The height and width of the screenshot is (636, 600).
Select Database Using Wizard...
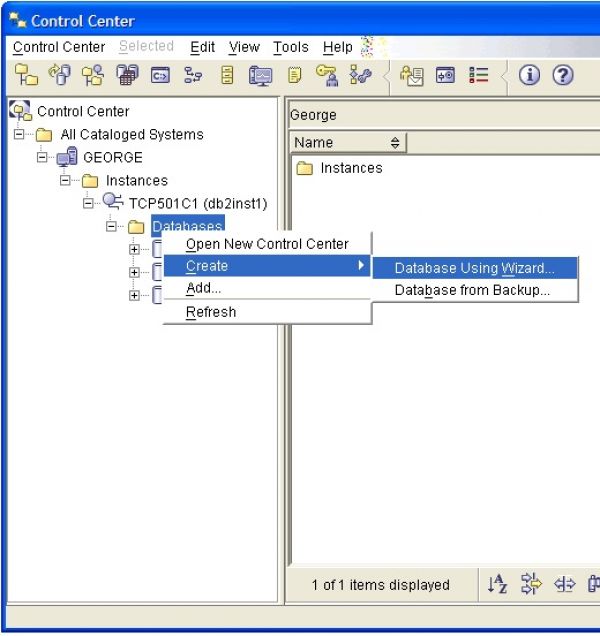pyautogui.click(x=475, y=268)
